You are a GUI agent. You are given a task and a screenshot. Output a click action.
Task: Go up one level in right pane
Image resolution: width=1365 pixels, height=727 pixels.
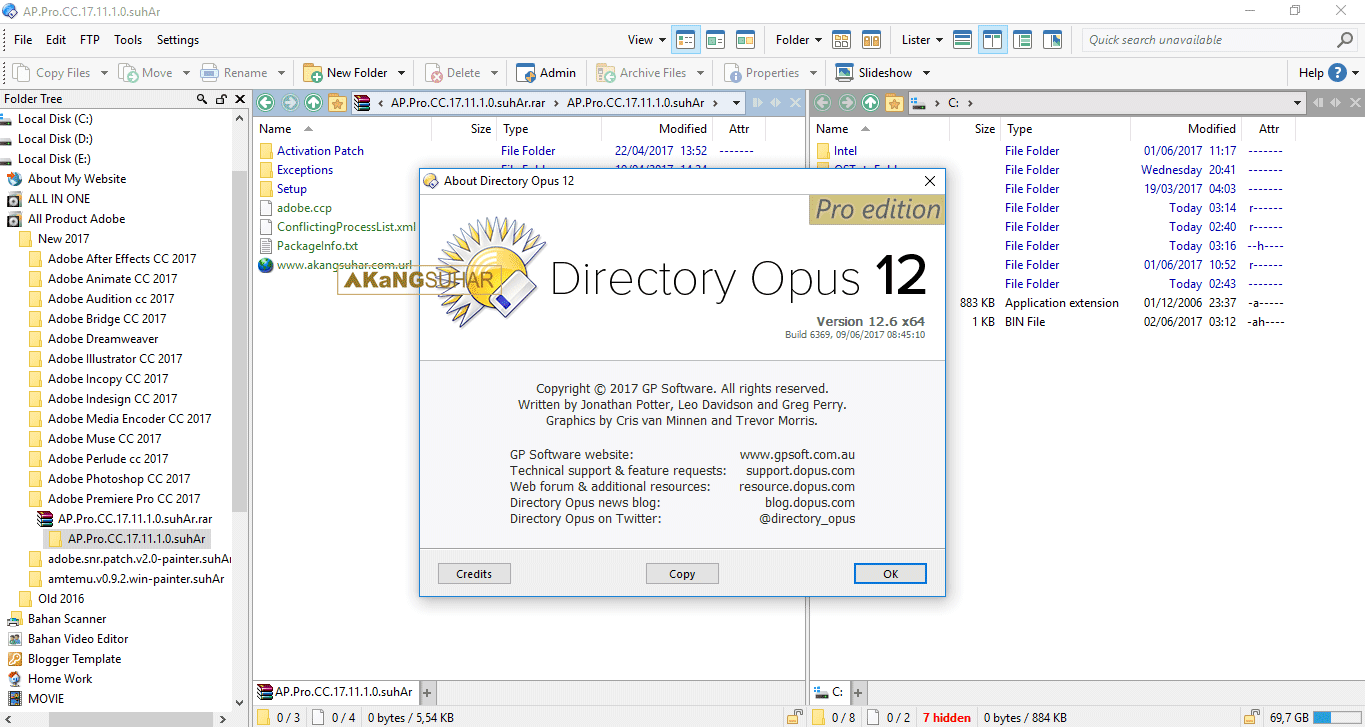[871, 102]
